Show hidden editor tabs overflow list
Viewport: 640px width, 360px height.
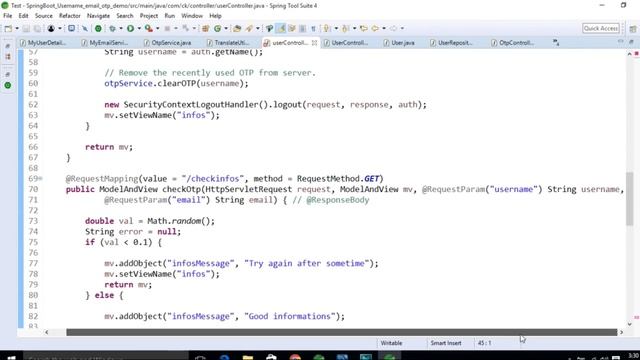[x=556, y=42]
